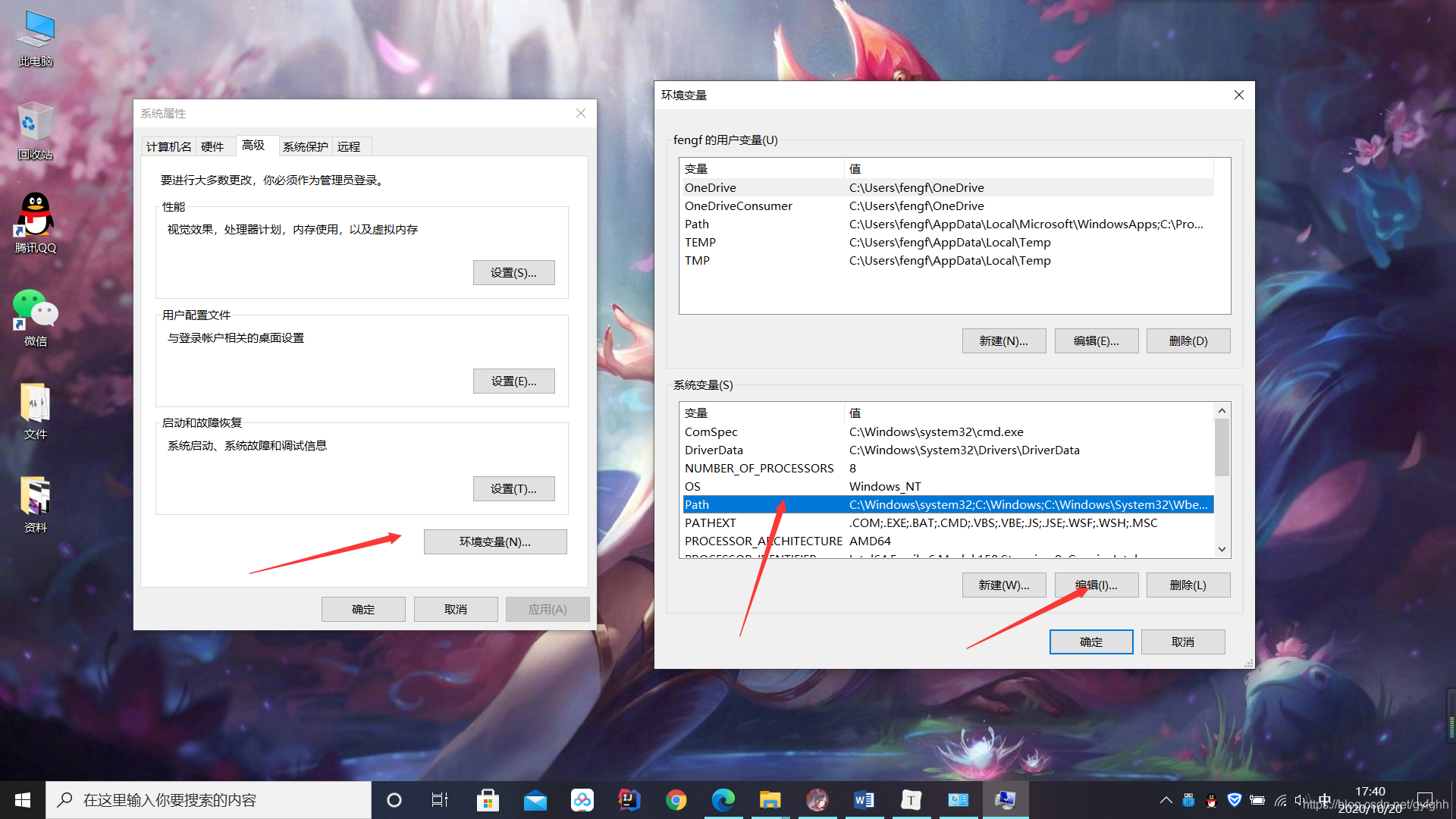
Task: Open Google Chrome from taskbar
Action: click(676, 800)
